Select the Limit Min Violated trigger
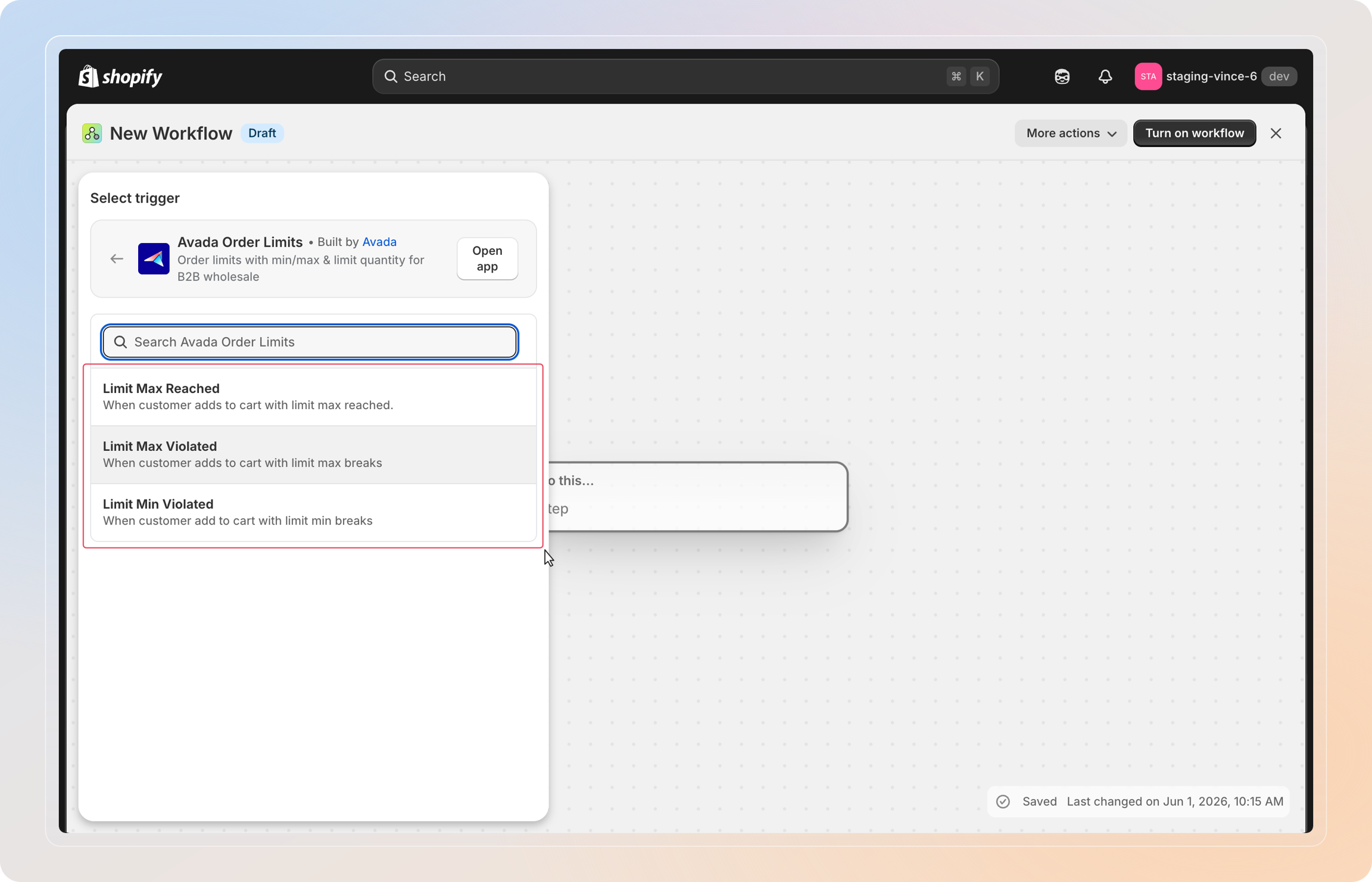The height and width of the screenshot is (882, 1372). 313,512
